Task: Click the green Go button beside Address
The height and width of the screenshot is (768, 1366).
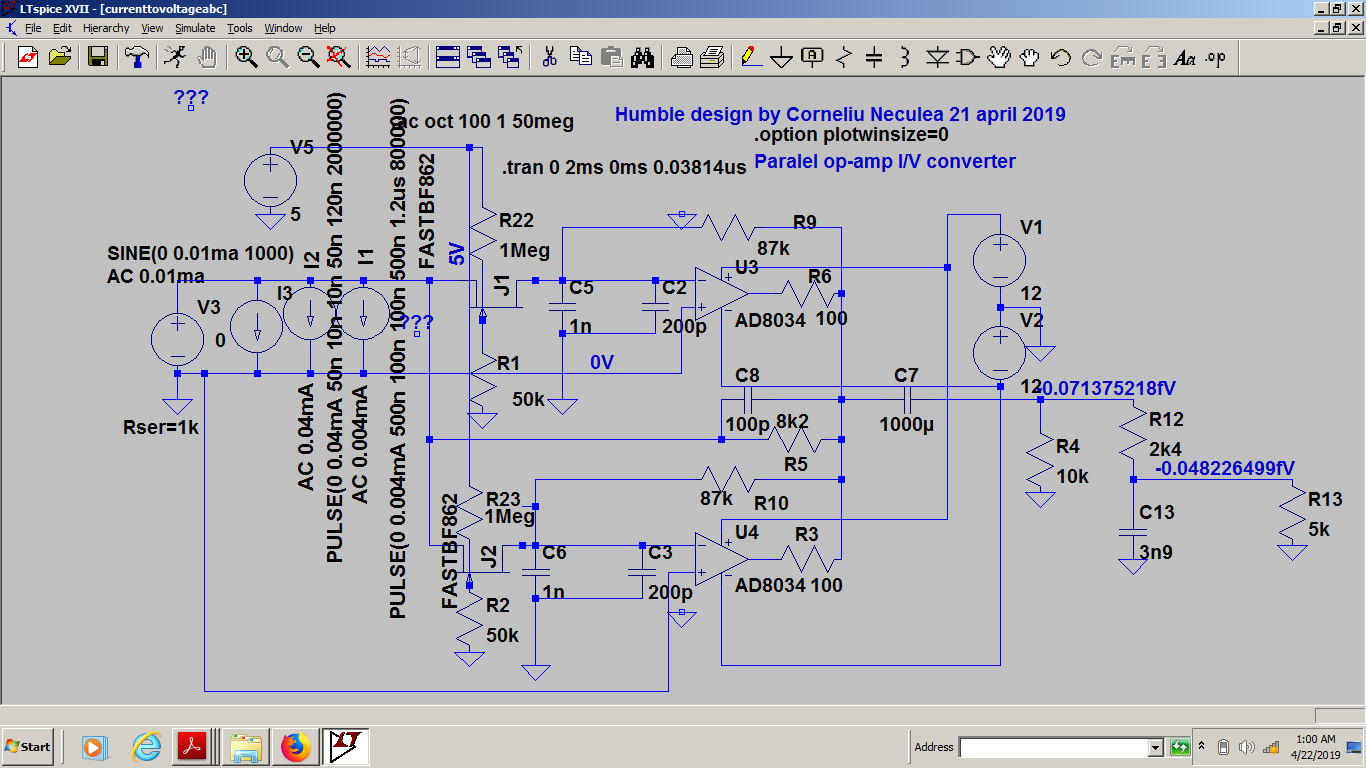Action: (x=1179, y=747)
